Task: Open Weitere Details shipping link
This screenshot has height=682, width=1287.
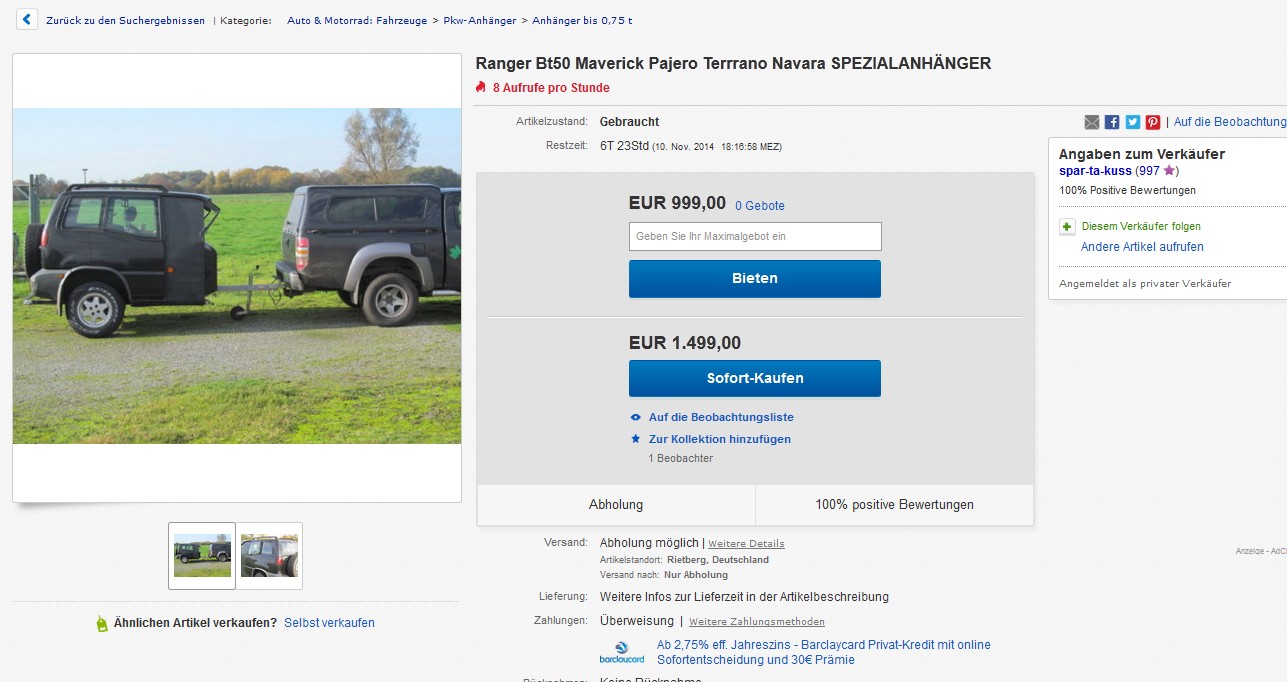Action: coord(746,544)
